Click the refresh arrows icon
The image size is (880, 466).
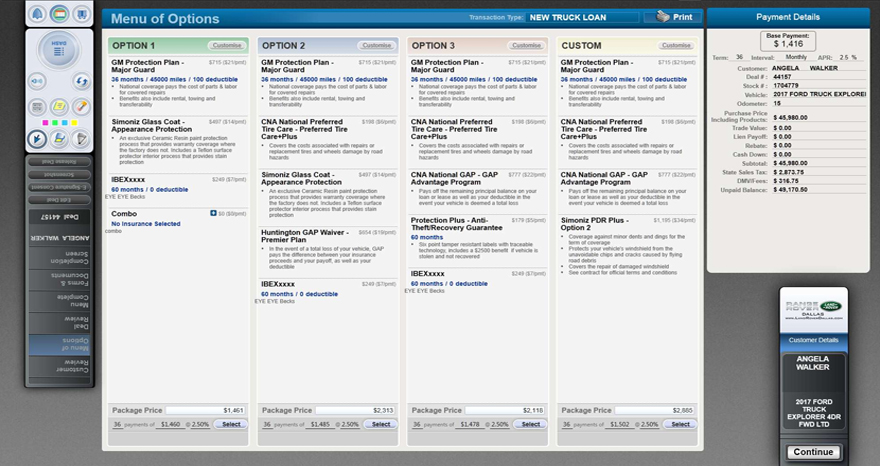click(x=81, y=81)
